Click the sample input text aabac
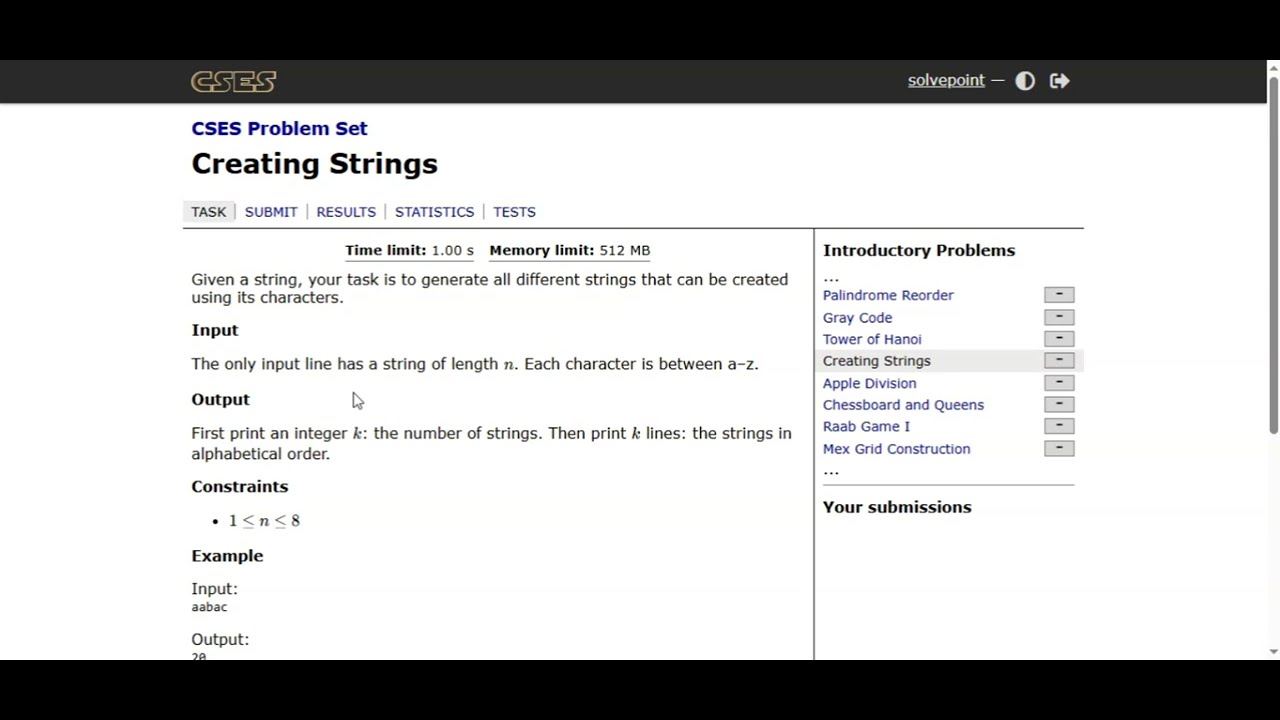The image size is (1280, 720). pos(209,607)
